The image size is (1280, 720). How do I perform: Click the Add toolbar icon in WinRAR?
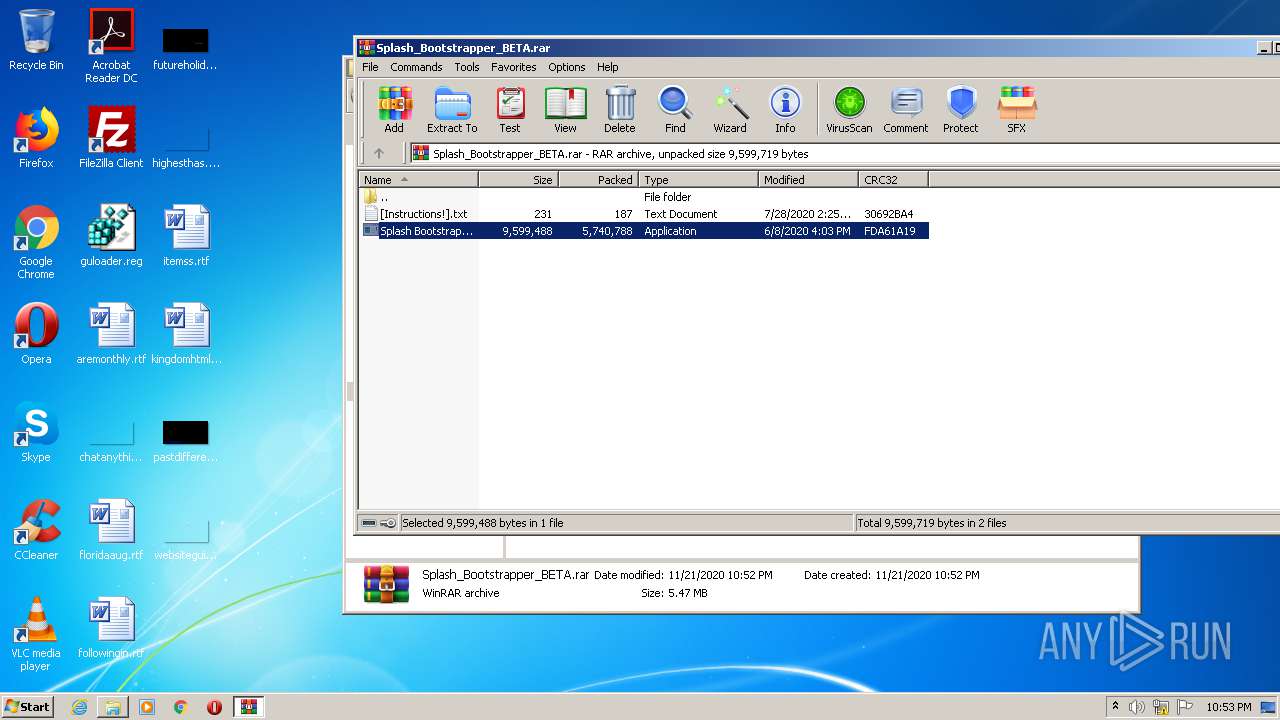click(x=394, y=110)
